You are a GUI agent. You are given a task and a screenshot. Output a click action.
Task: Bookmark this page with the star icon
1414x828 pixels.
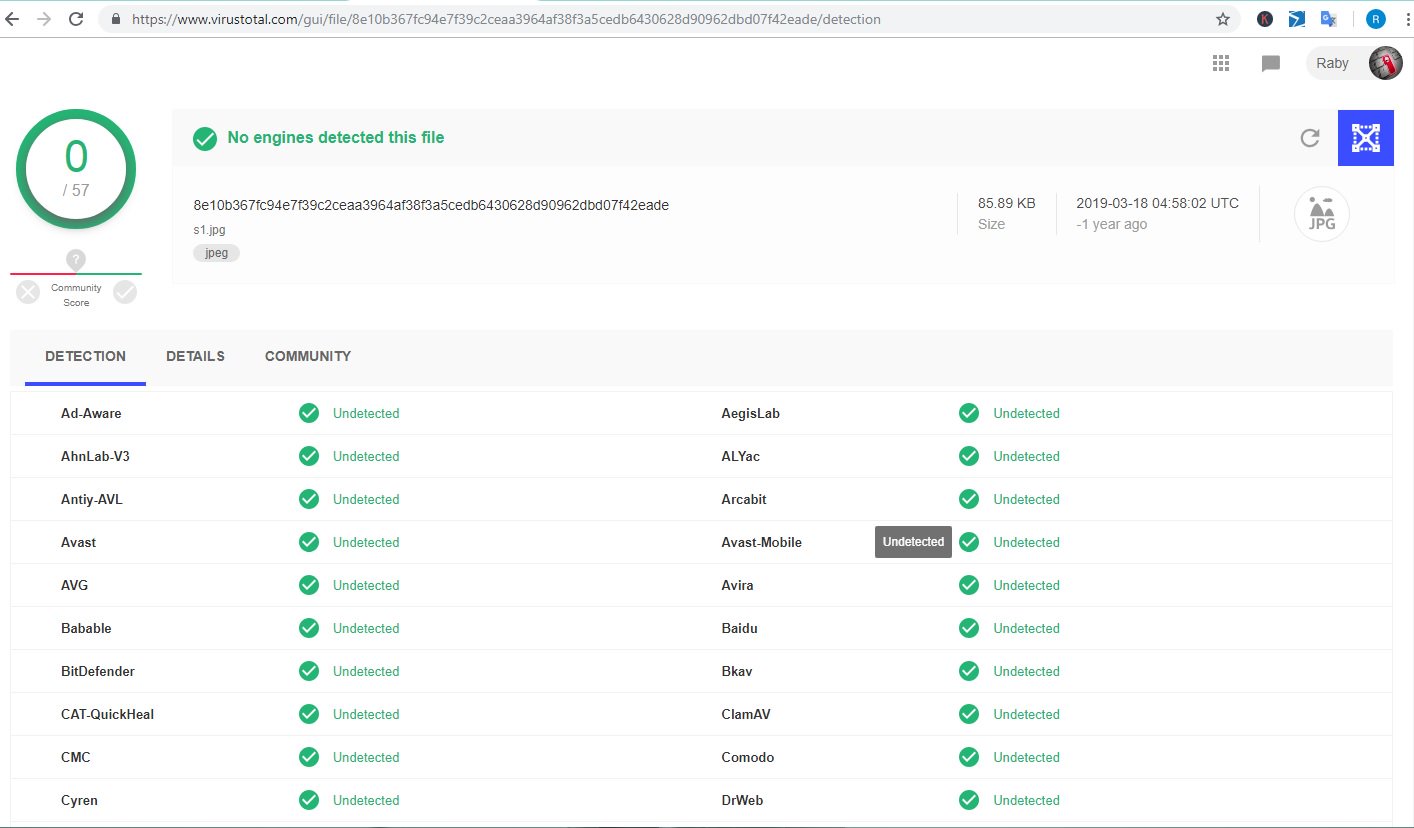point(1222,19)
